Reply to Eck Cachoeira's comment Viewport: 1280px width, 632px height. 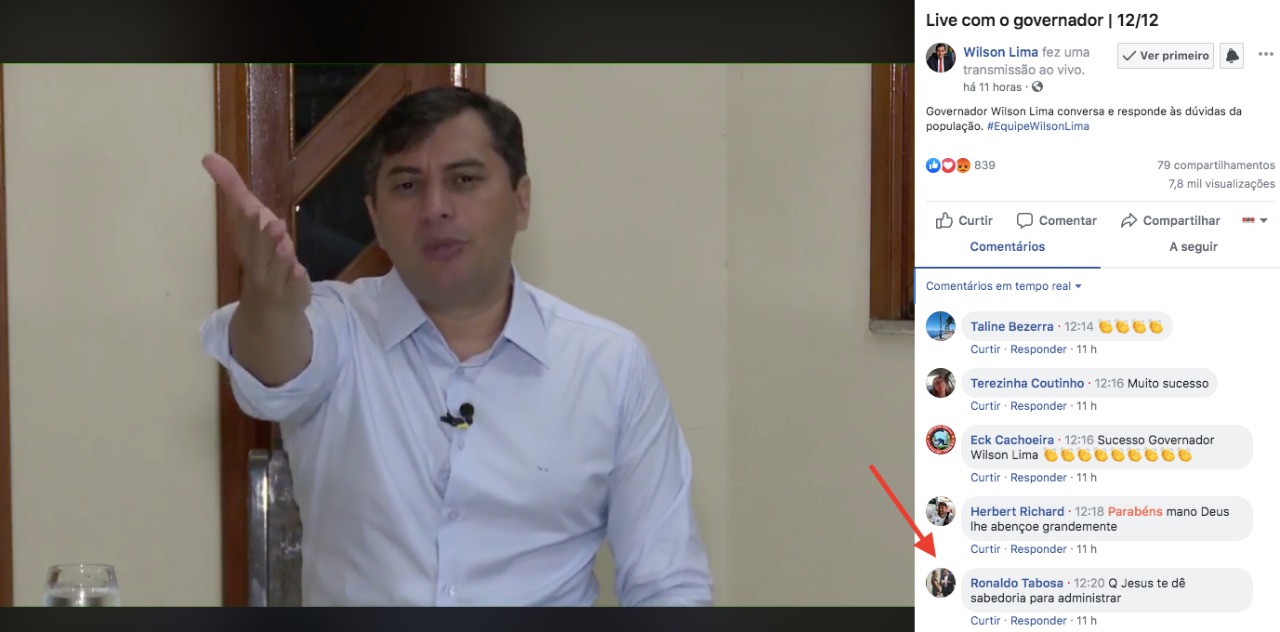pyautogui.click(x=1038, y=477)
